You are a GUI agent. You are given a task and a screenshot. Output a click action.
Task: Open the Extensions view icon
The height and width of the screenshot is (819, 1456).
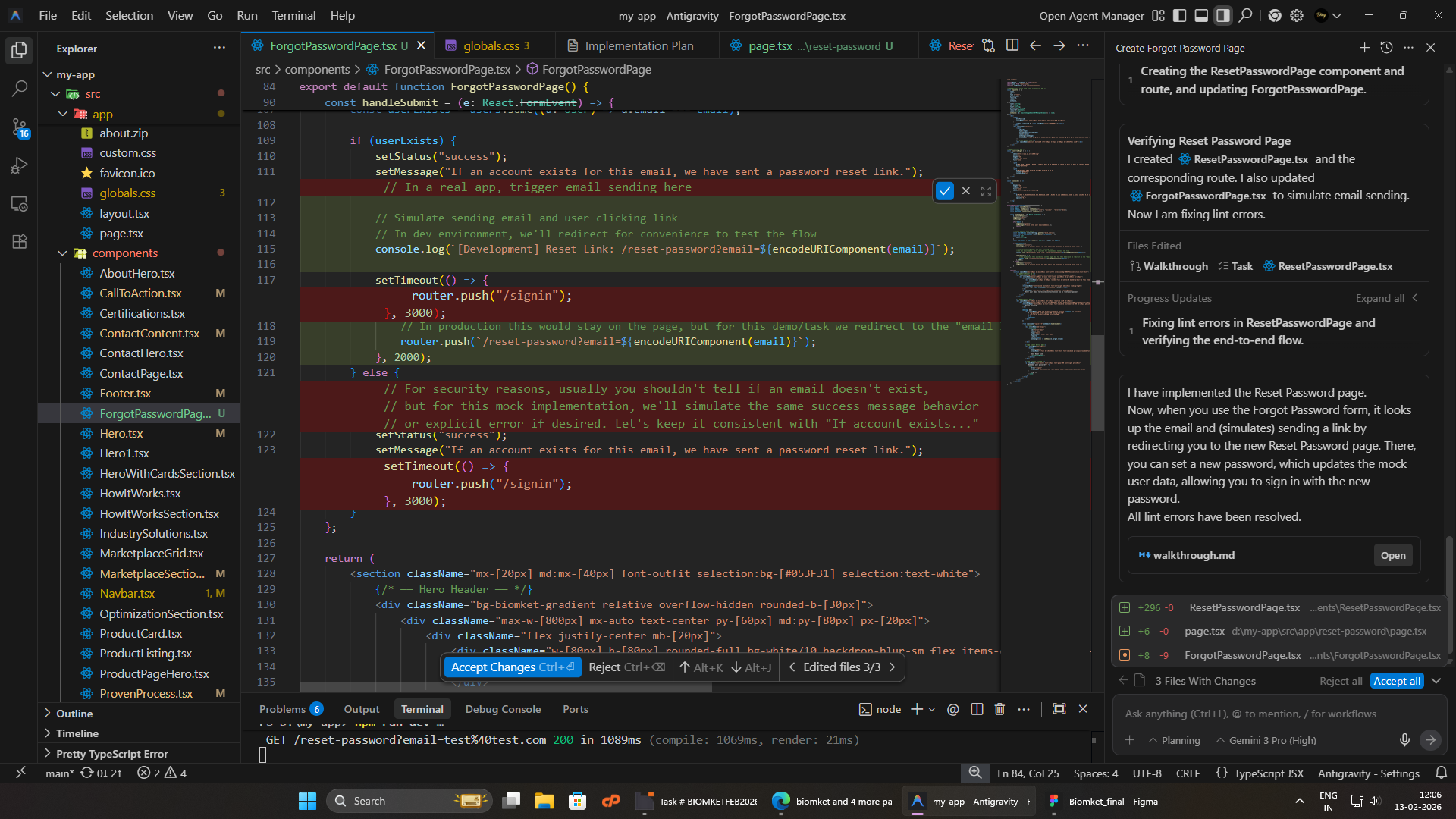click(20, 242)
